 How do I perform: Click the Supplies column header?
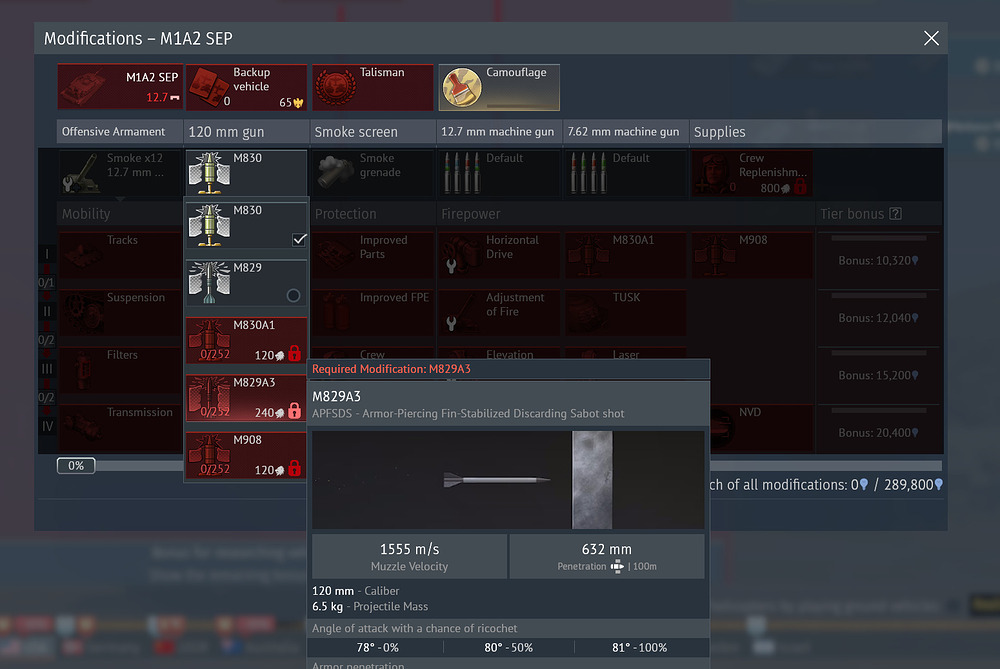pyautogui.click(x=815, y=131)
